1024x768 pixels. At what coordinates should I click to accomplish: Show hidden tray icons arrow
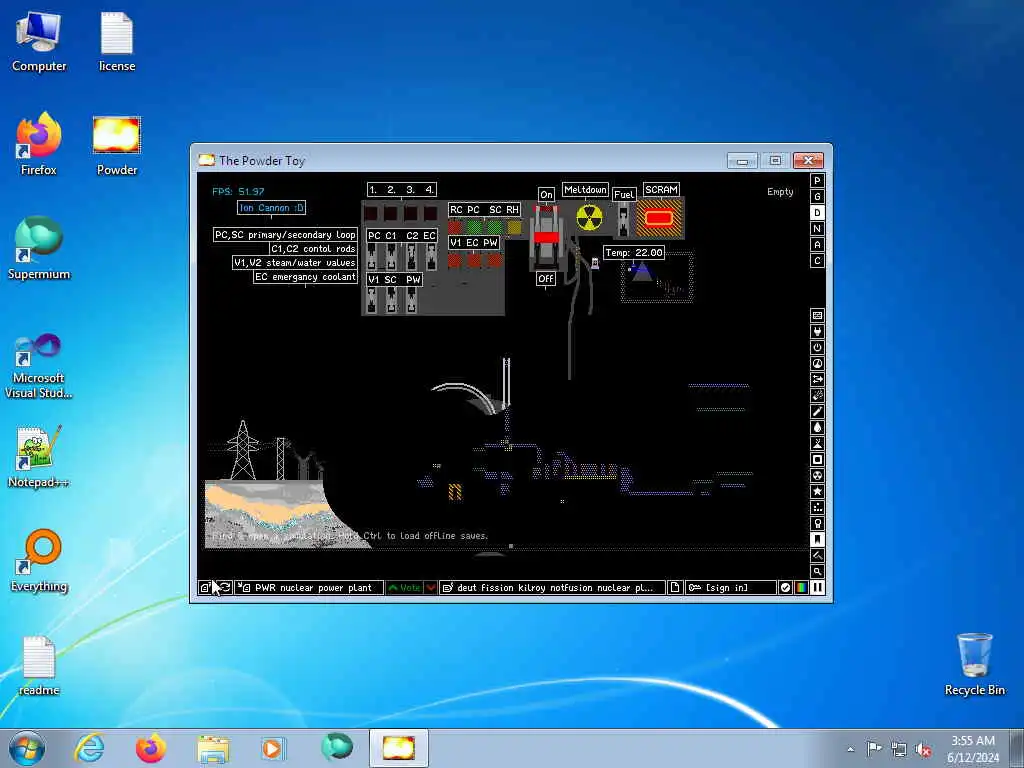(850, 749)
